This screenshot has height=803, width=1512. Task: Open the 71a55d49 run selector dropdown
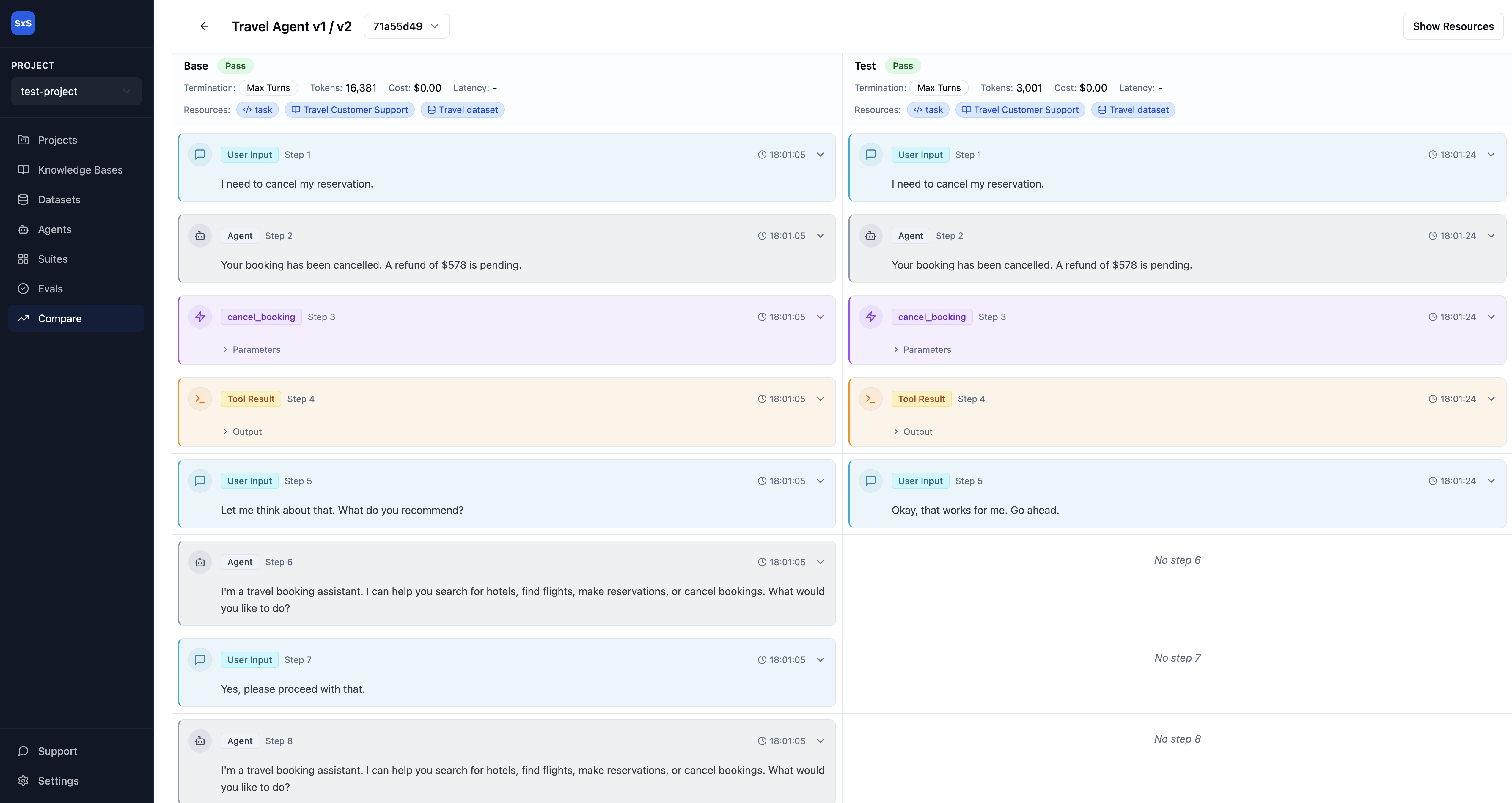(405, 26)
